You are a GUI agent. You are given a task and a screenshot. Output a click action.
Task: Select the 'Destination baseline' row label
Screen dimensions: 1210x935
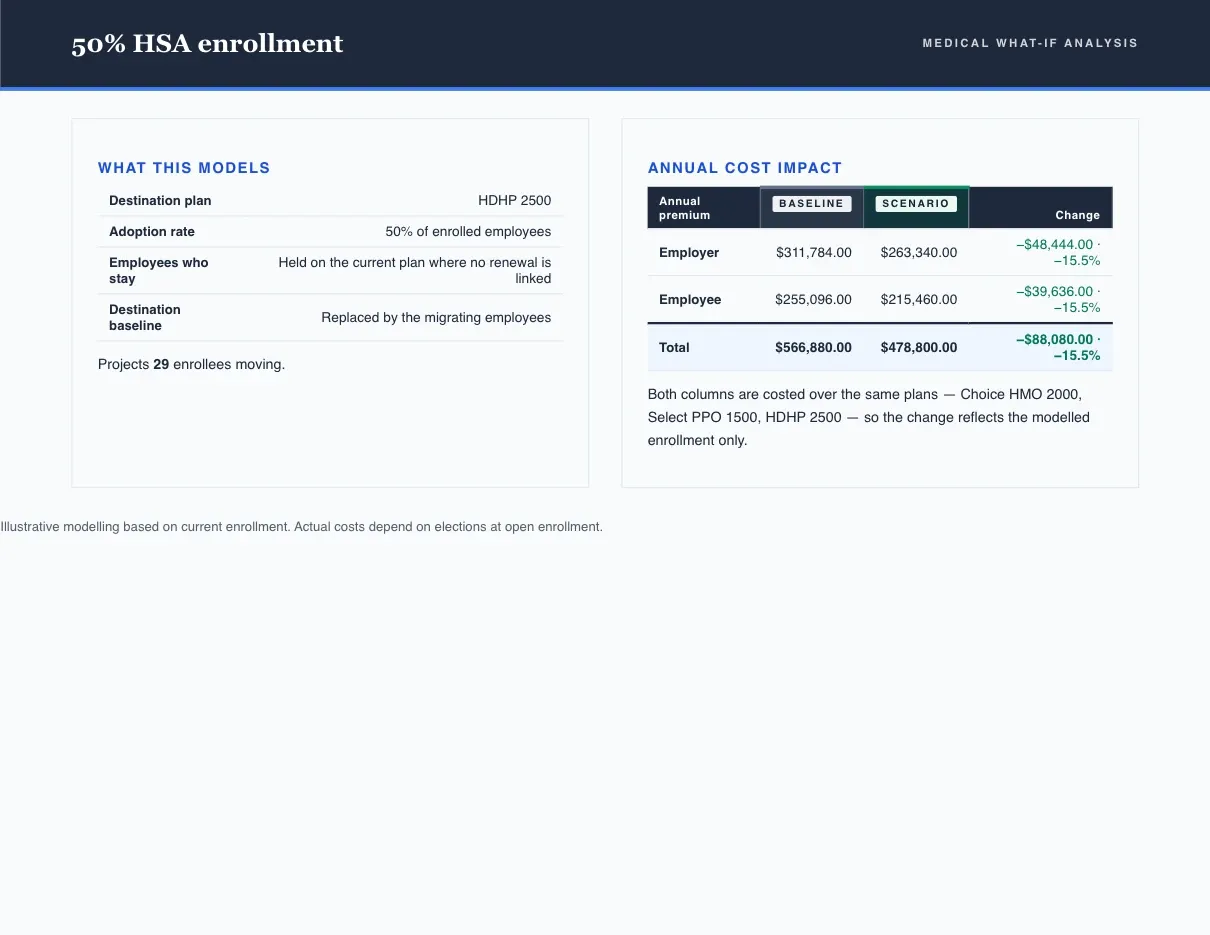coord(145,318)
